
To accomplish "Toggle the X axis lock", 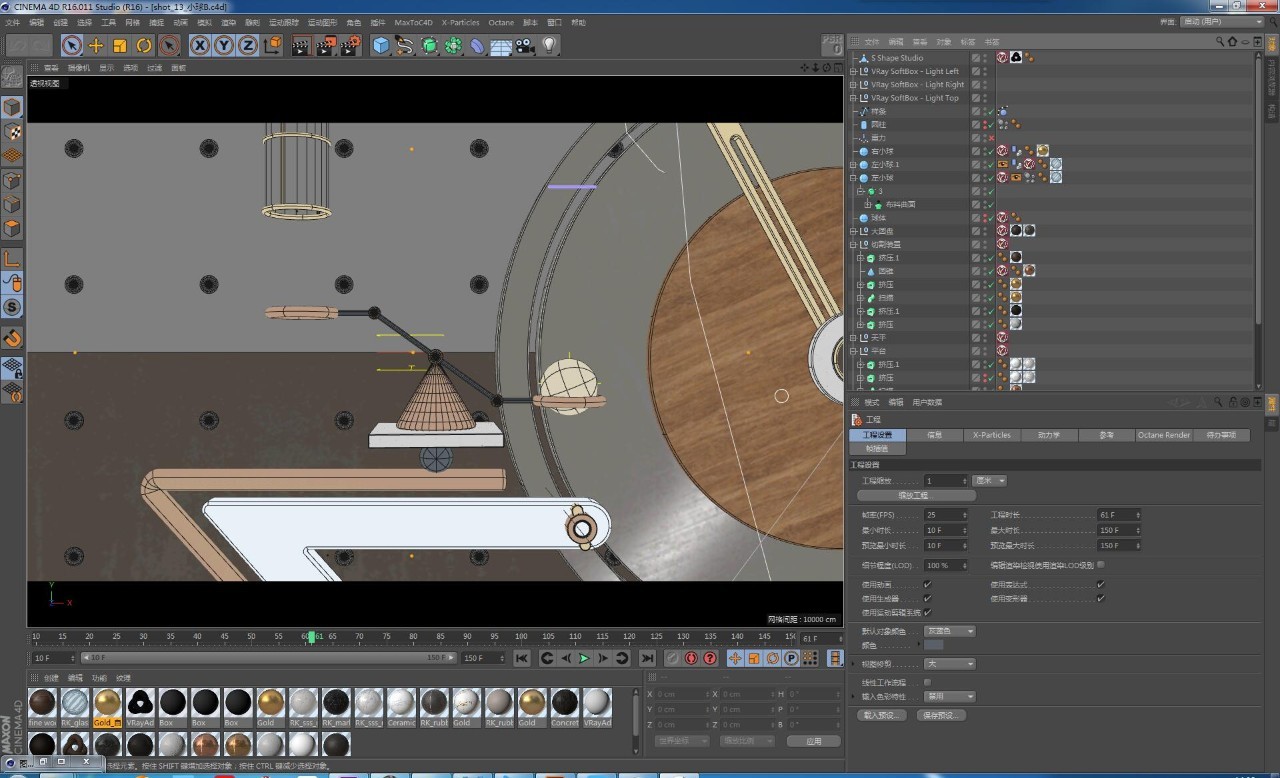I will pos(200,45).
